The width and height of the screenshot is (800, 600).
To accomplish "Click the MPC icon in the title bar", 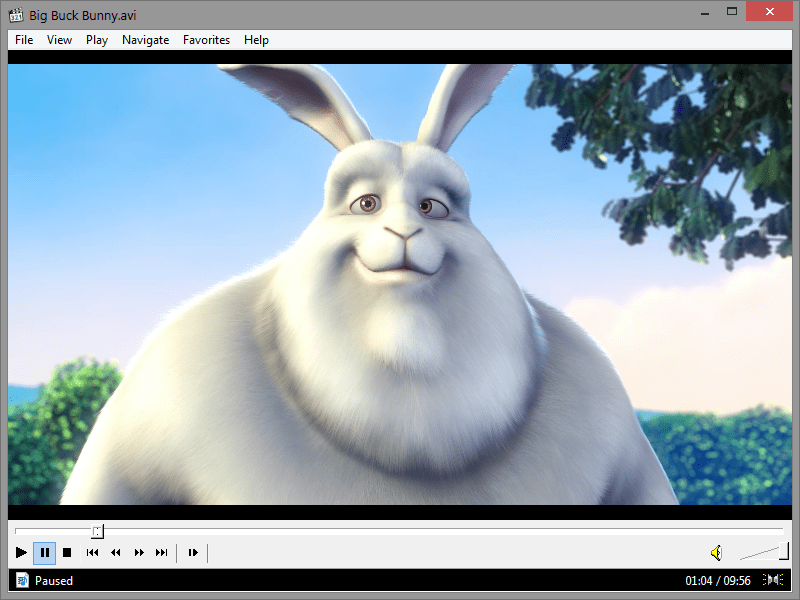I will (14, 14).
